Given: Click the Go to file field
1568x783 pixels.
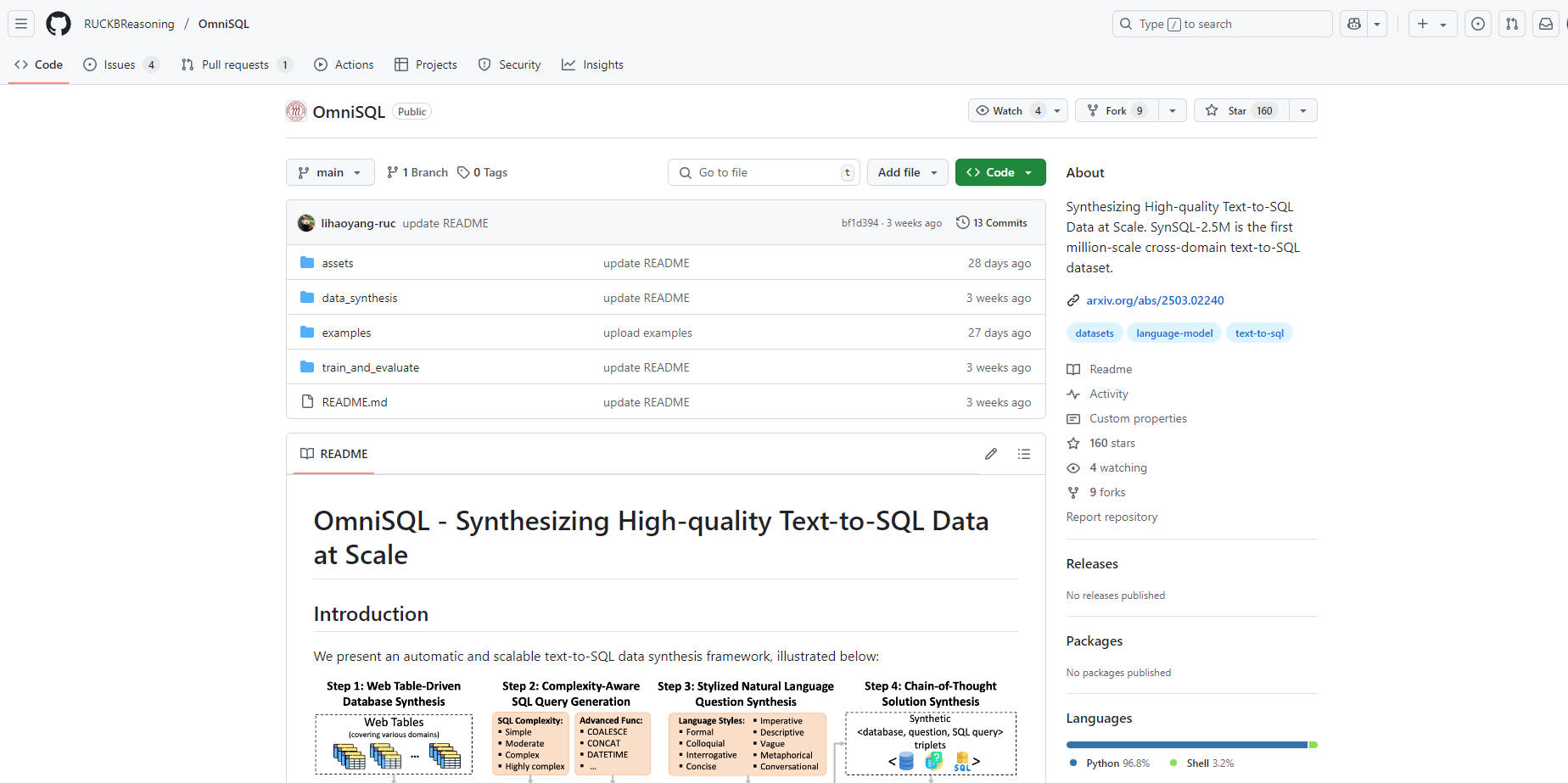Looking at the screenshot, I should [x=764, y=172].
